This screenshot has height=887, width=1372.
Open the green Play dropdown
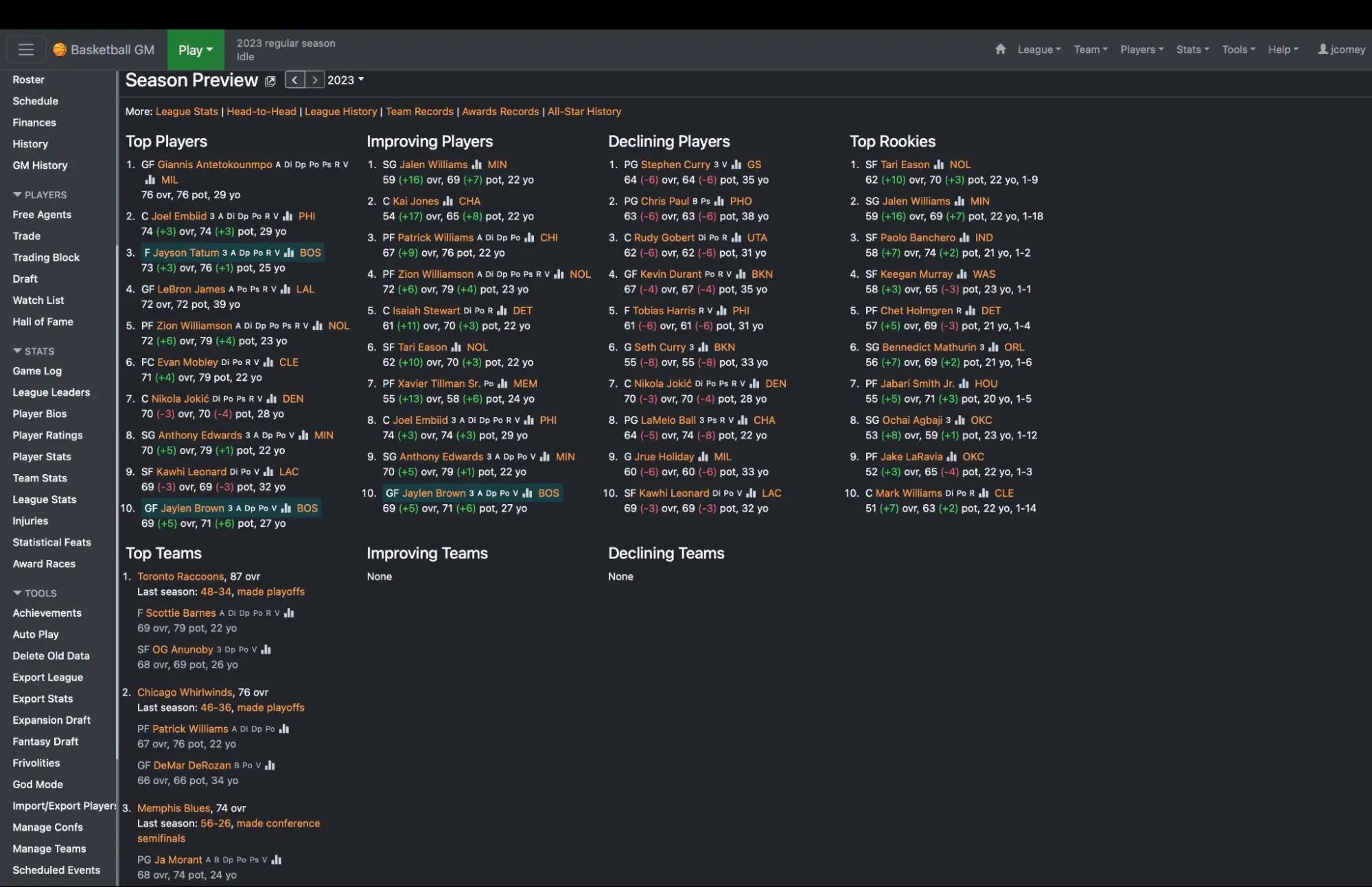pos(196,49)
